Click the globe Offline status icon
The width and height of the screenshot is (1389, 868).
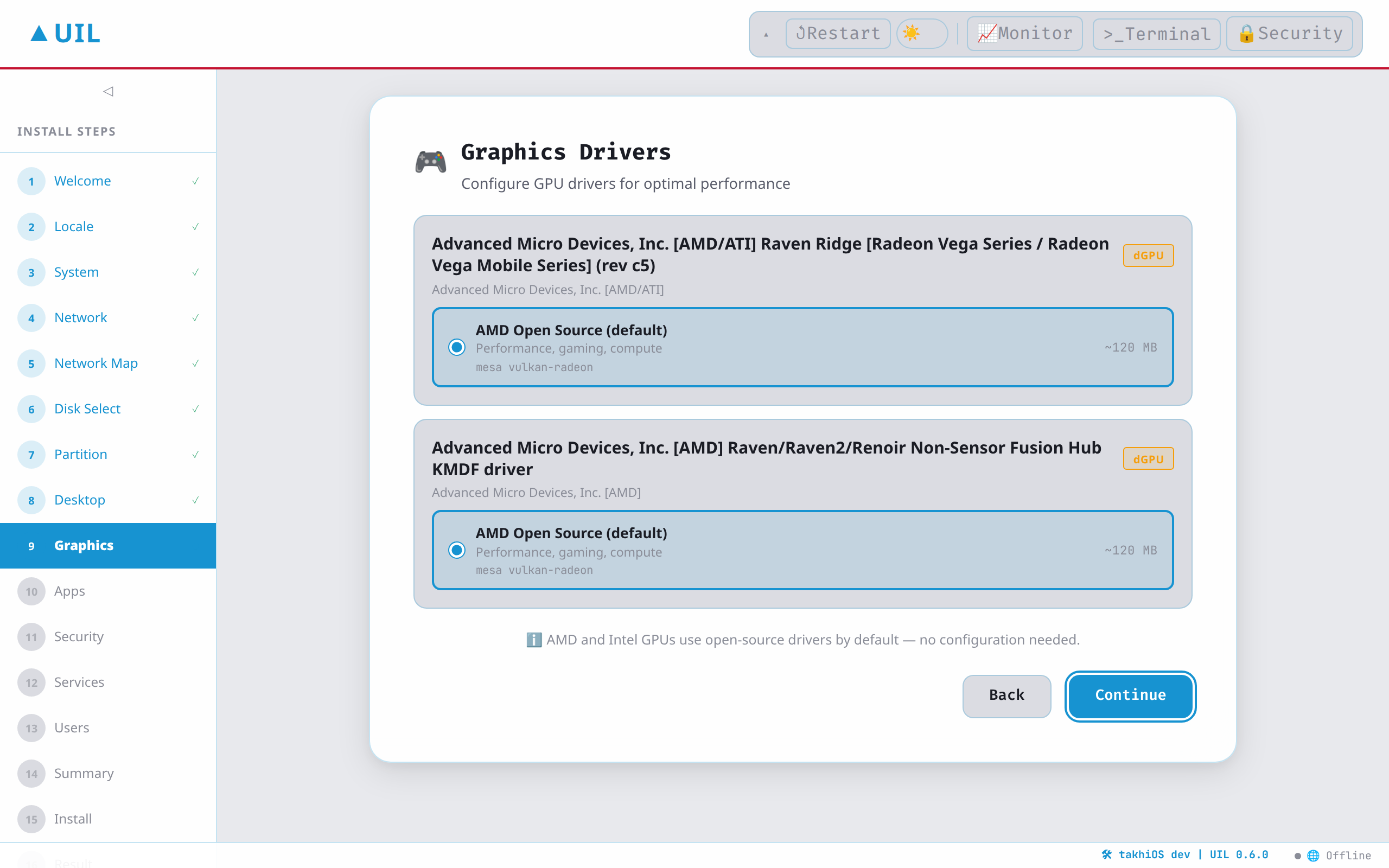1312,856
